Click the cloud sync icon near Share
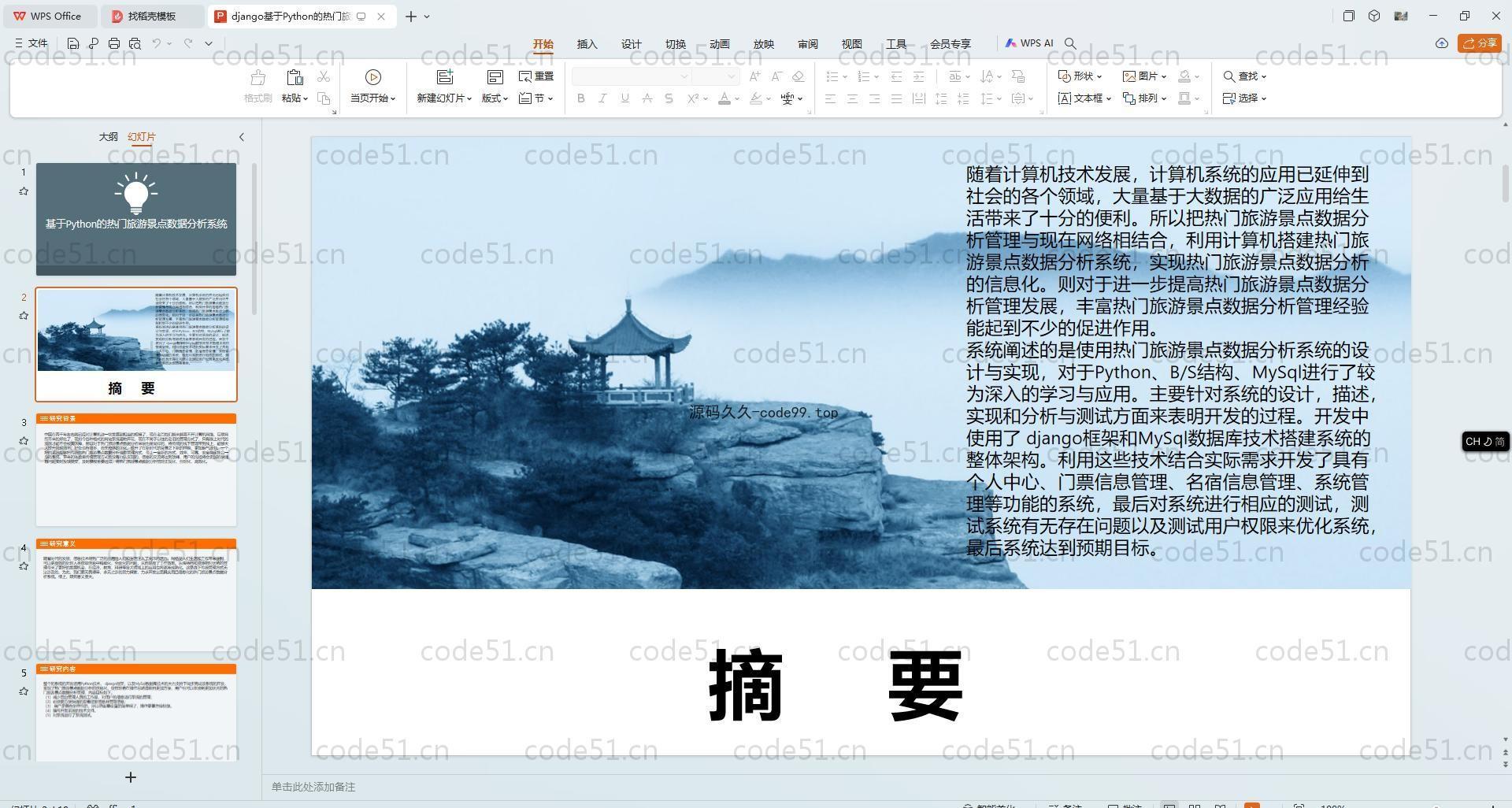 coord(1442,43)
